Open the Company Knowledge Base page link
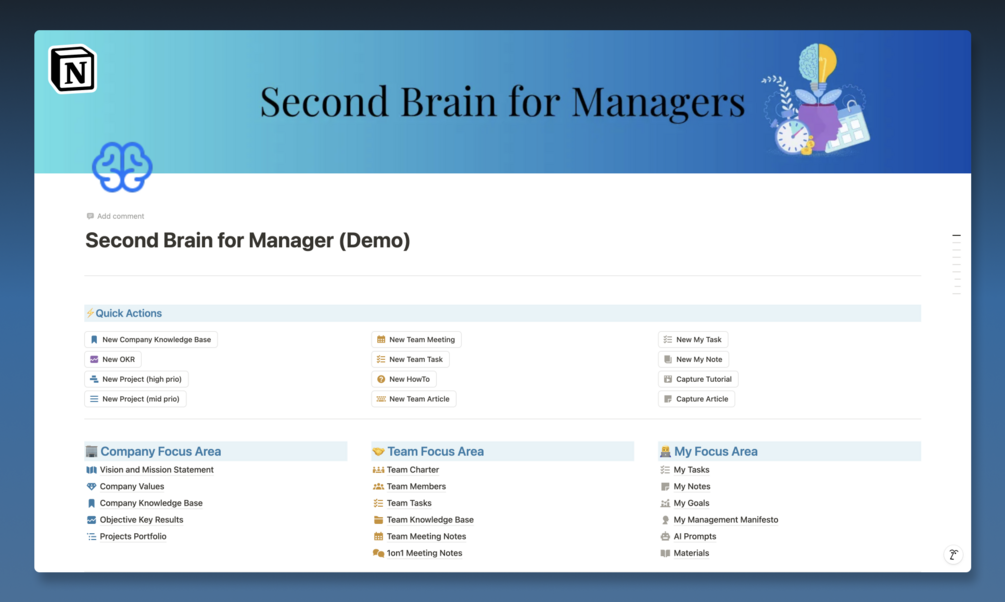The height and width of the screenshot is (602, 1005). 151,503
